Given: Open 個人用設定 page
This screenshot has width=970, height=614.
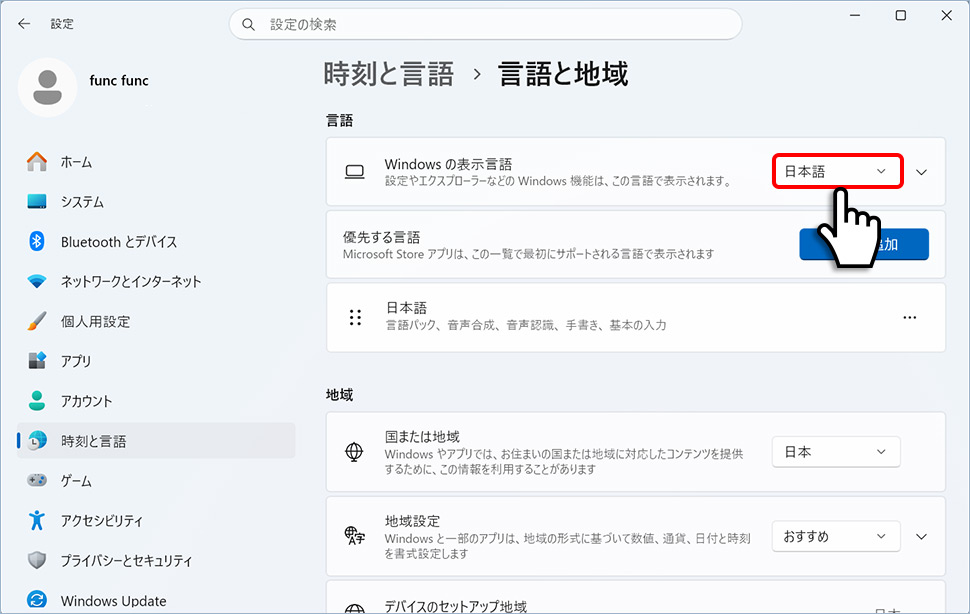Looking at the screenshot, I should pyautogui.click(x=156, y=321).
